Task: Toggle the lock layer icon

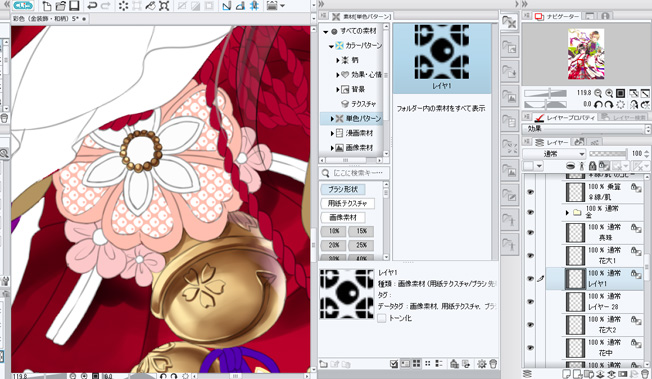Action: pyautogui.click(x=593, y=166)
